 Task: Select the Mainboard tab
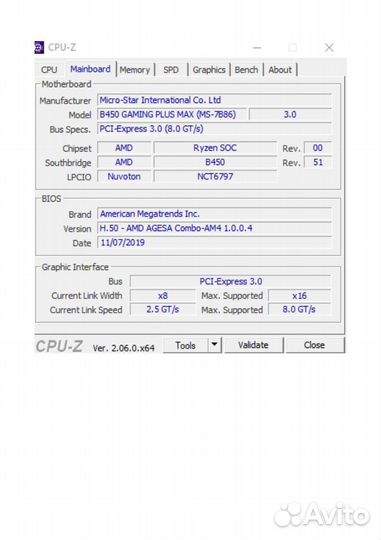[90, 69]
